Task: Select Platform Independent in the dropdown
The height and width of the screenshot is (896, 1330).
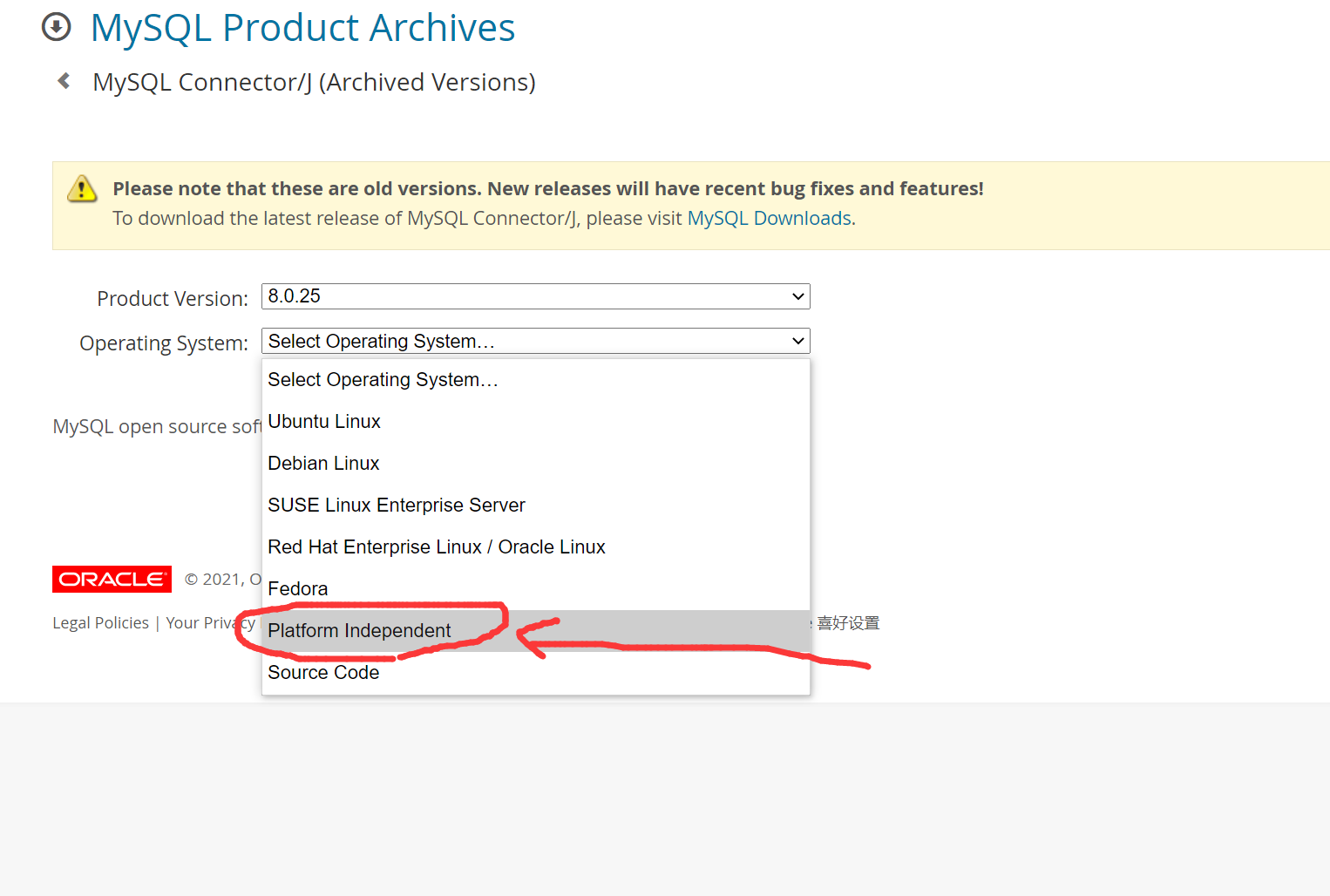Action: point(359,631)
